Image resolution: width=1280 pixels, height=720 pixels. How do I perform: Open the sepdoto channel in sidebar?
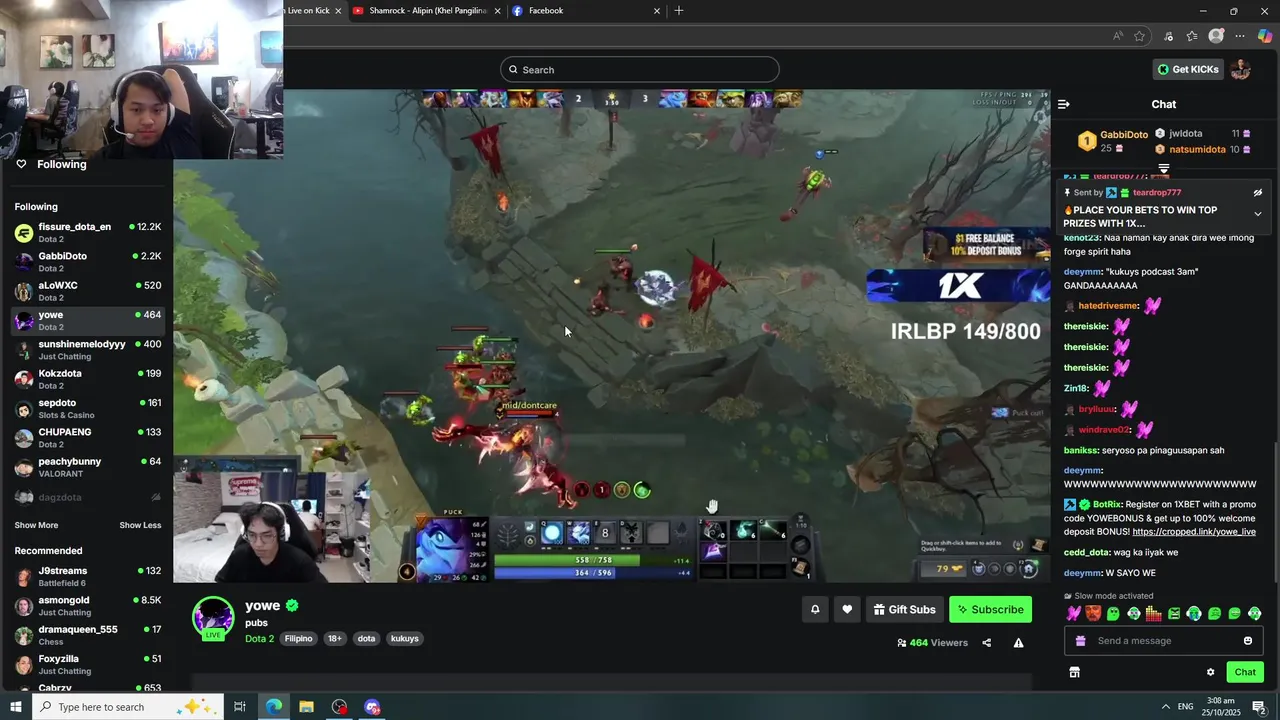[87, 408]
